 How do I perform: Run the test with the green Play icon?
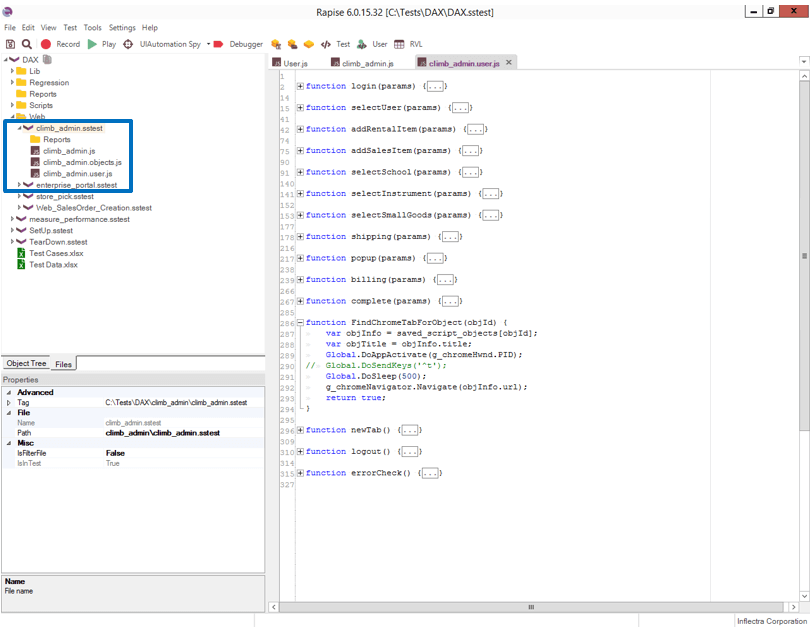pos(92,44)
